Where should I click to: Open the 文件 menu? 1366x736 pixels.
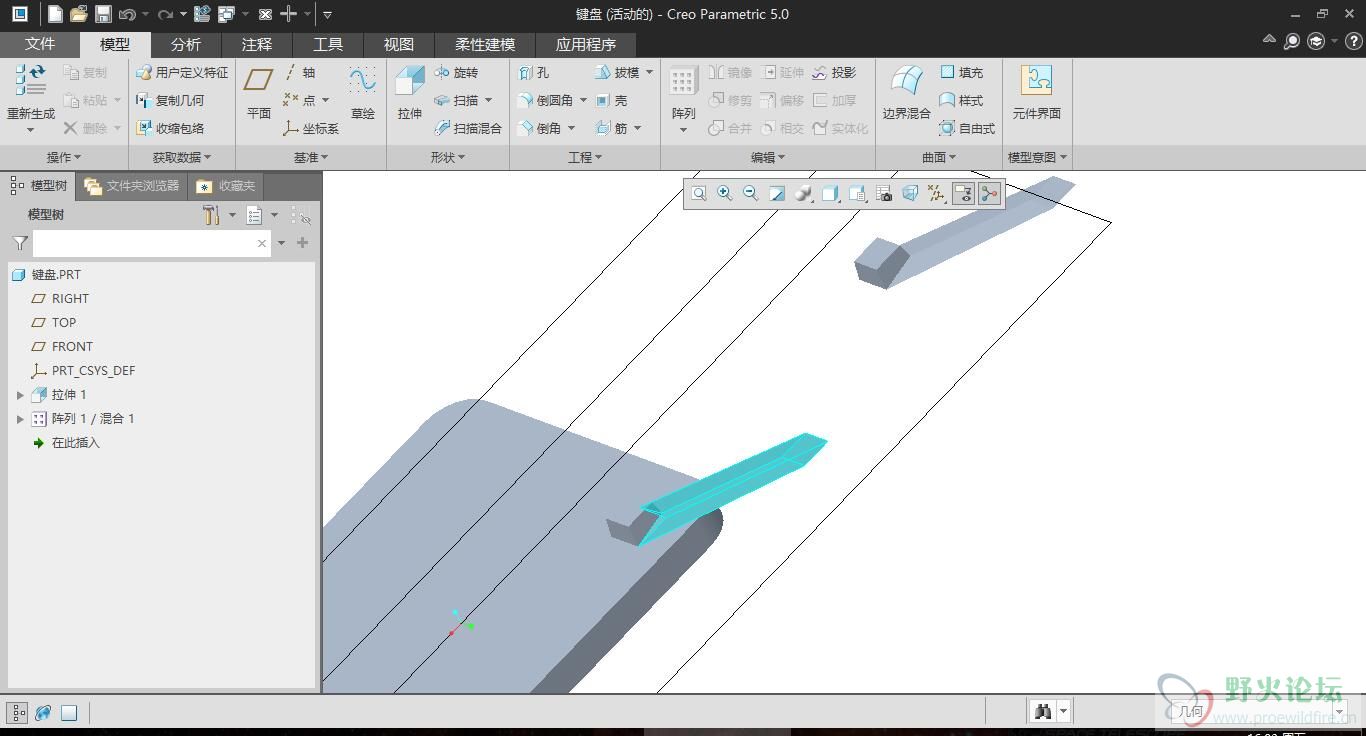pos(40,44)
